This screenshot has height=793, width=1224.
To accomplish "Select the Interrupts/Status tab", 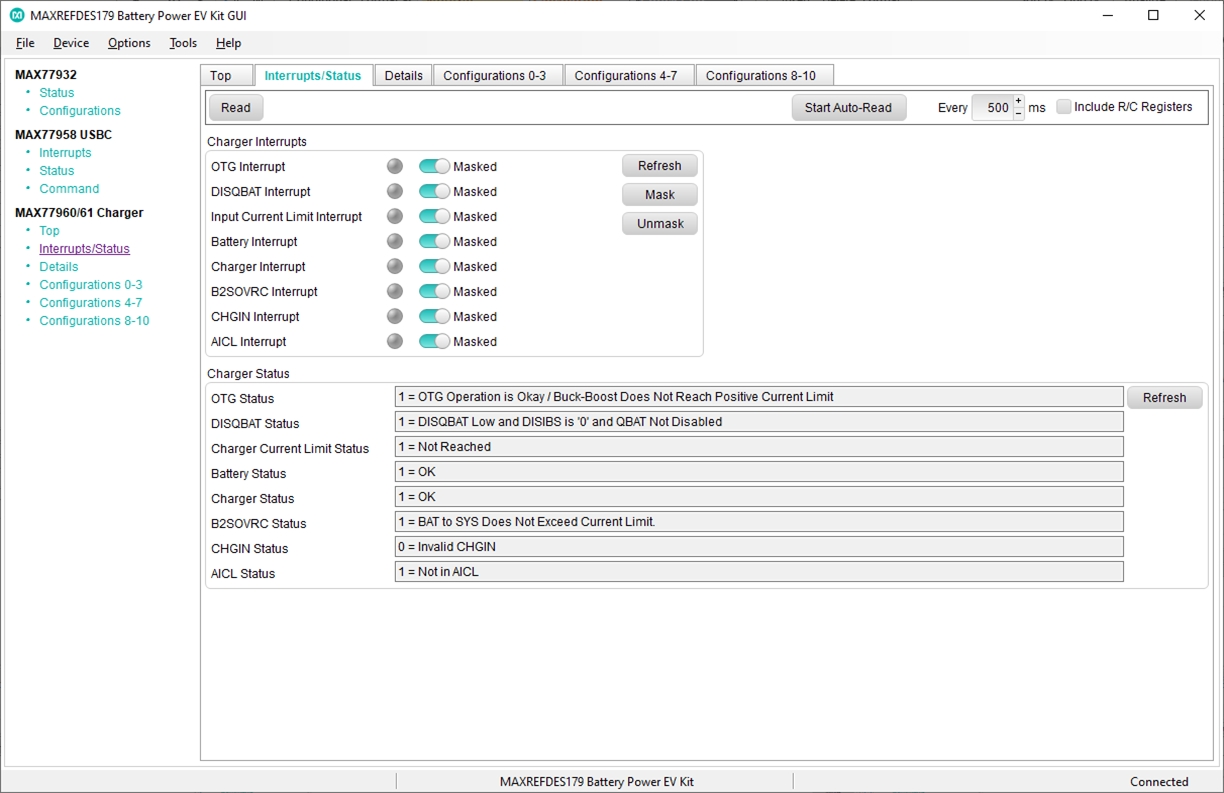I will (x=313, y=75).
